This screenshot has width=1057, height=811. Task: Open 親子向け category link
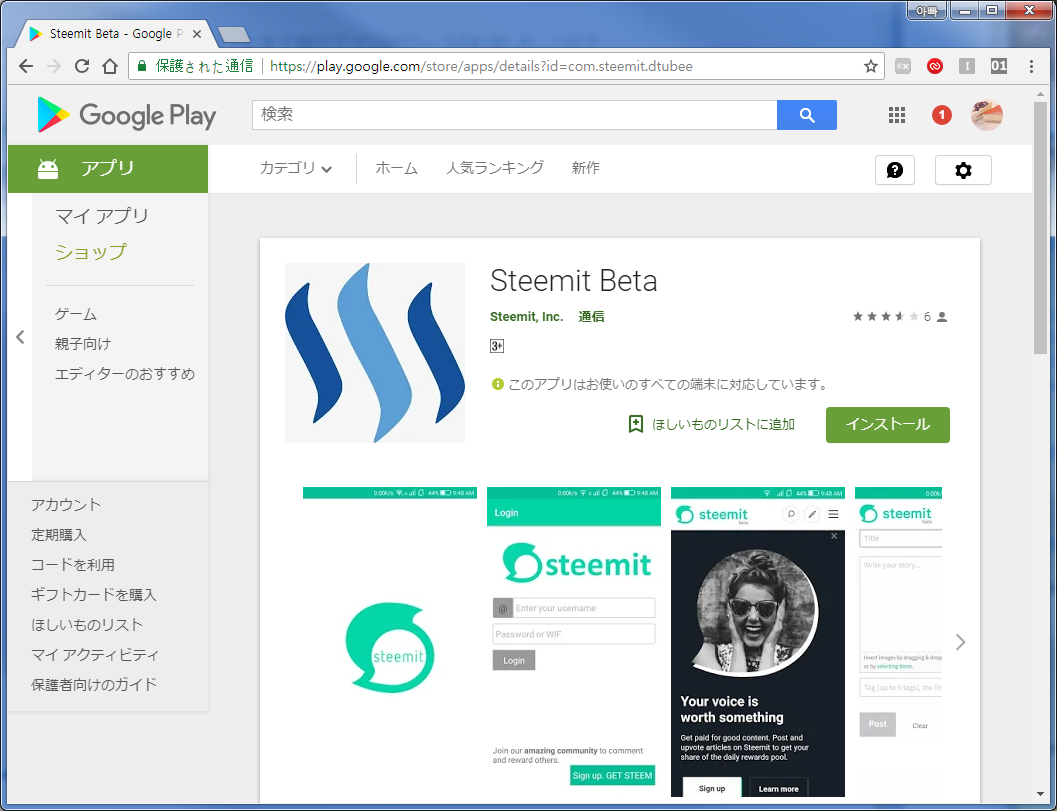click(83, 344)
